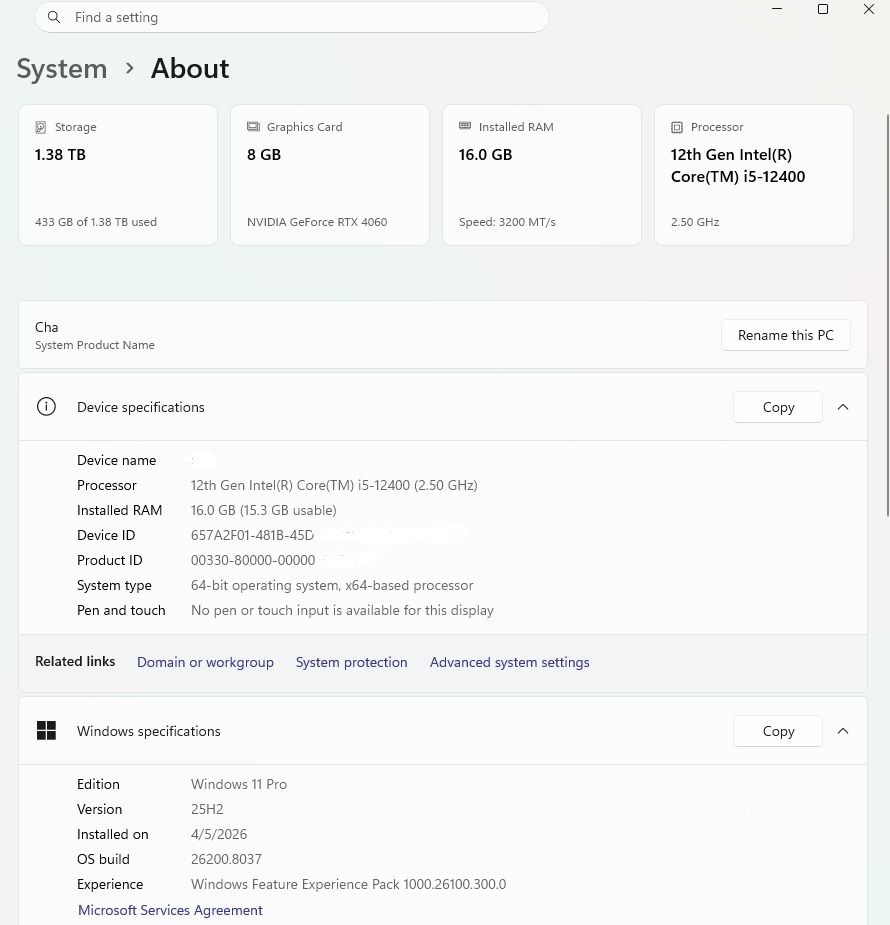Select '64-bit operating system' System type value
The width and height of the screenshot is (890, 925).
click(x=332, y=585)
